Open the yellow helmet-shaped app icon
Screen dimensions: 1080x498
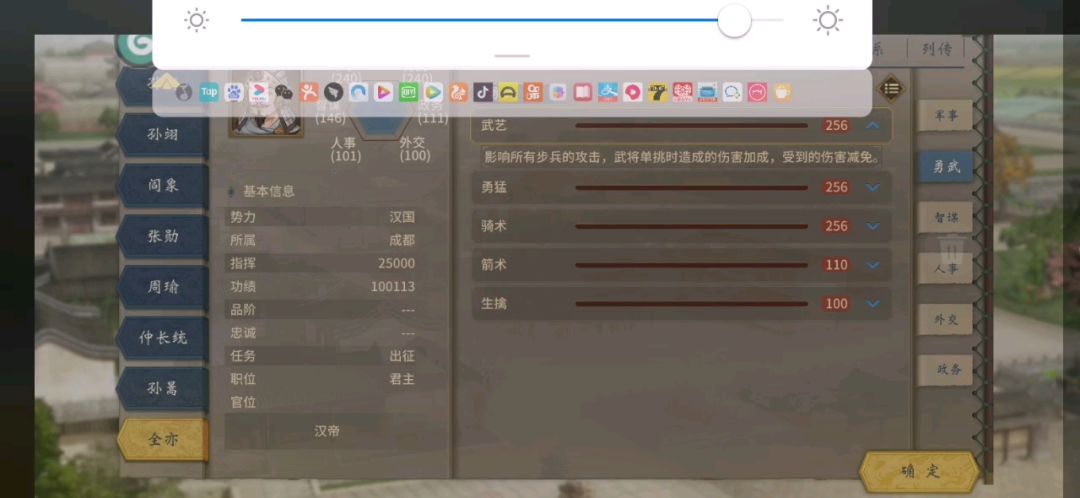click(508, 92)
